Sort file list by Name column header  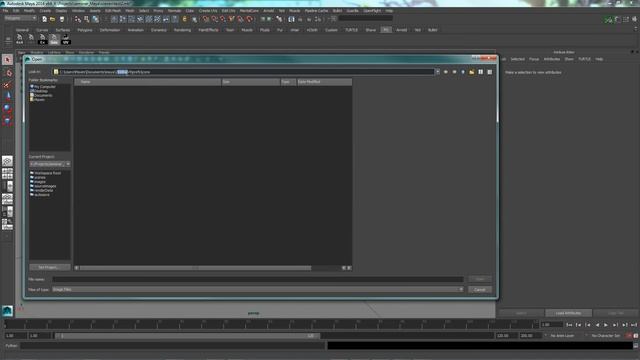[x=147, y=82]
